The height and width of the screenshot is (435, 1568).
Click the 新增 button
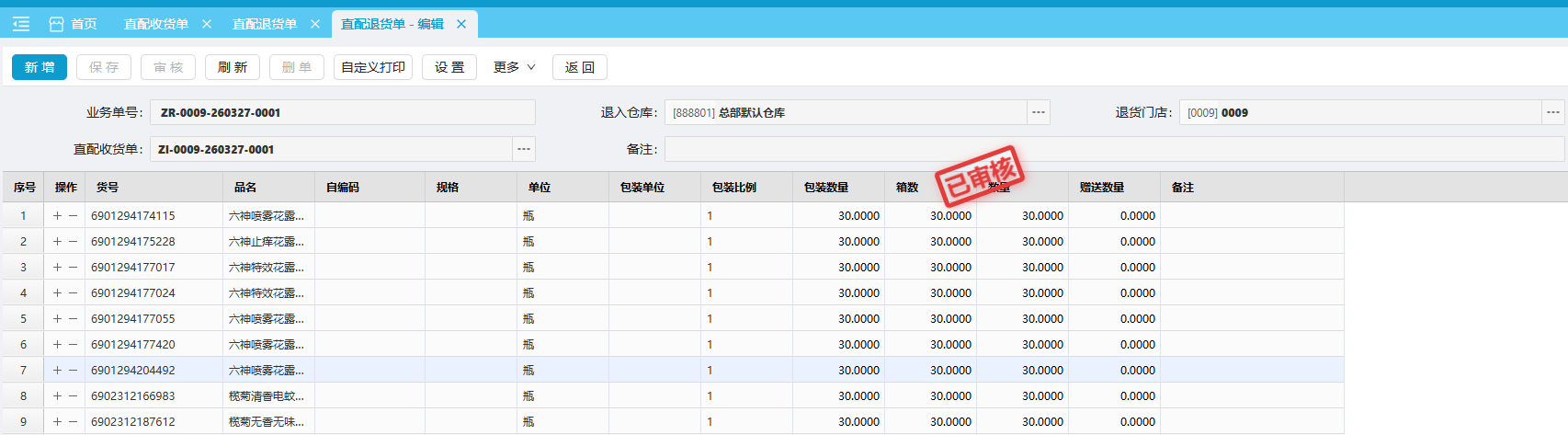coord(40,67)
